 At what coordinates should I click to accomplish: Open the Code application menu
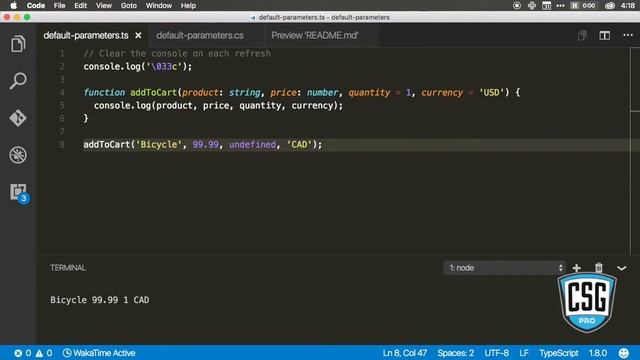coord(36,5)
